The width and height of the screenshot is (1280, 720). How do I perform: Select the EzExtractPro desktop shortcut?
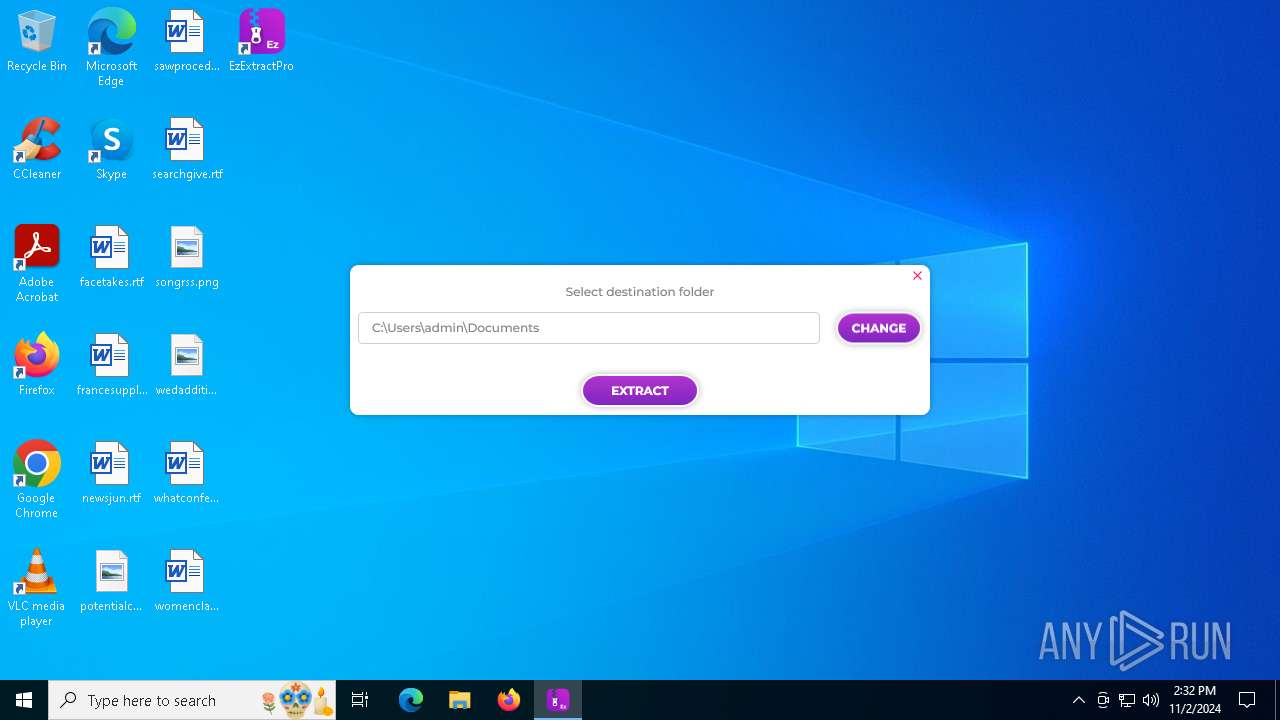(x=261, y=41)
